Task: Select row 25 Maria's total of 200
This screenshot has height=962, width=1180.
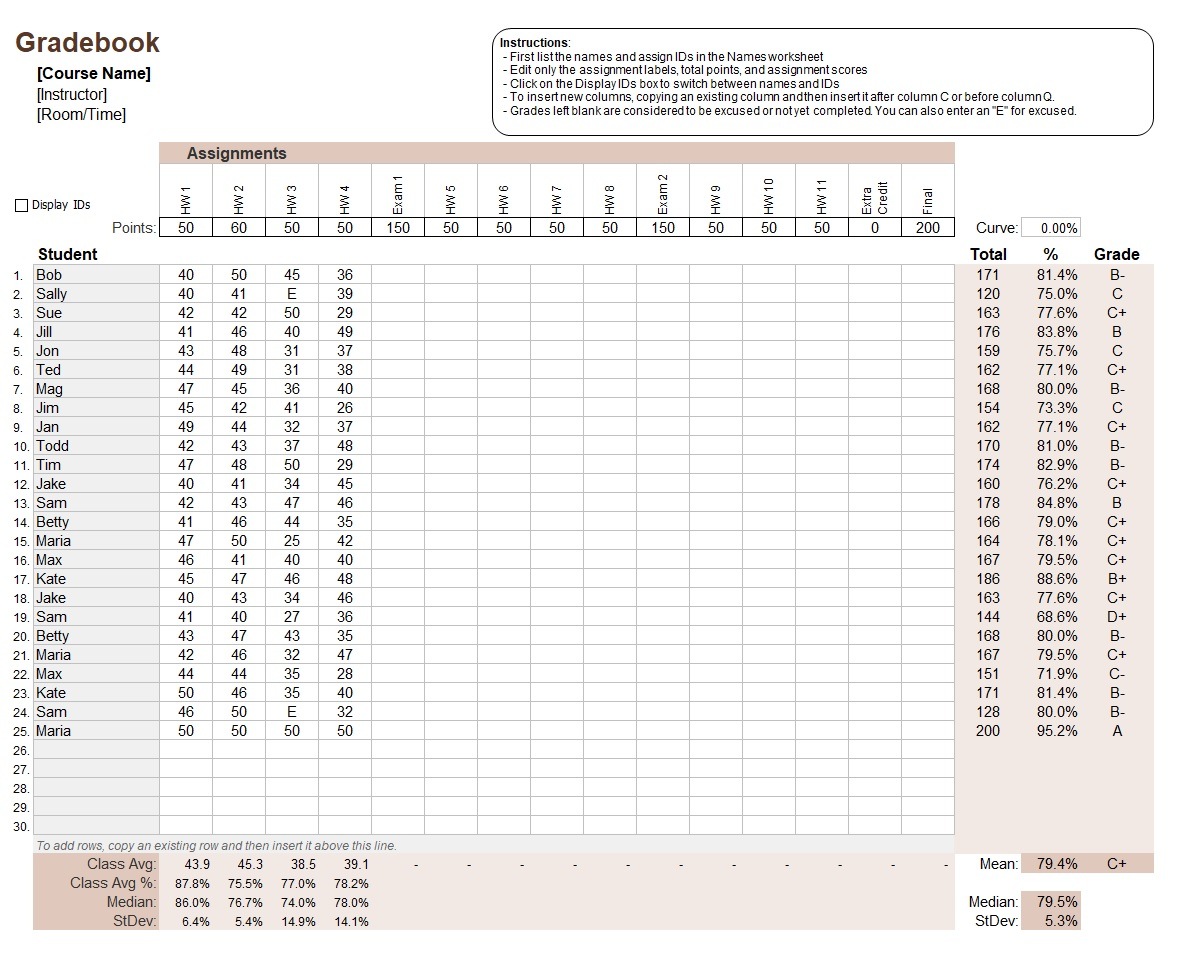Action: click(x=988, y=731)
